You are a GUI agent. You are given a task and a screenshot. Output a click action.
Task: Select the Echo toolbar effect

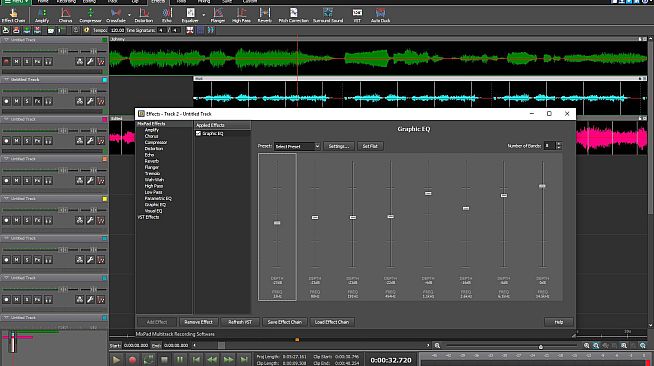pyautogui.click(x=167, y=15)
